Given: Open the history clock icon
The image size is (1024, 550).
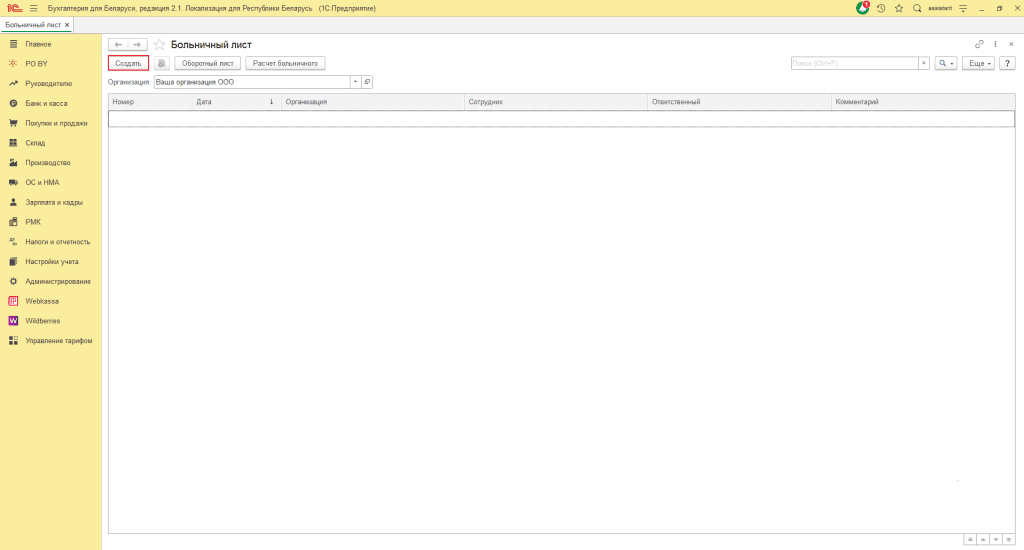Looking at the screenshot, I should pos(881,8).
